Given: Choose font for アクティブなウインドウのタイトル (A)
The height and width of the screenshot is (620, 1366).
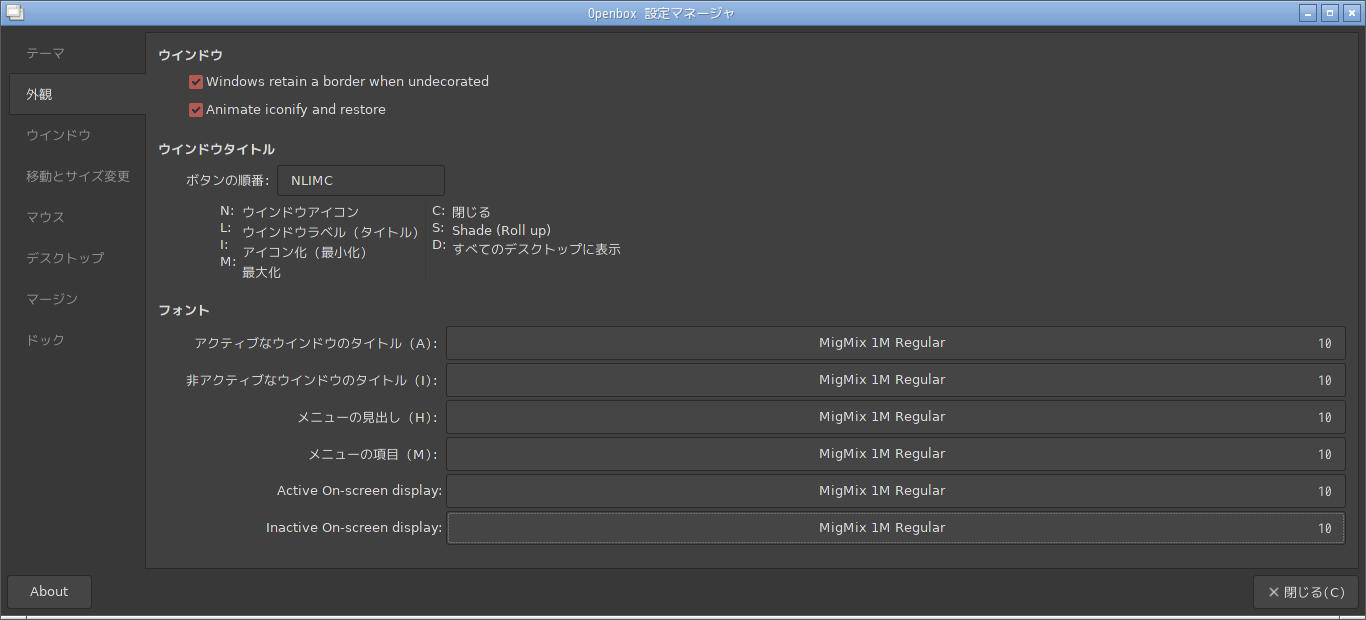Looking at the screenshot, I should click(x=895, y=343).
